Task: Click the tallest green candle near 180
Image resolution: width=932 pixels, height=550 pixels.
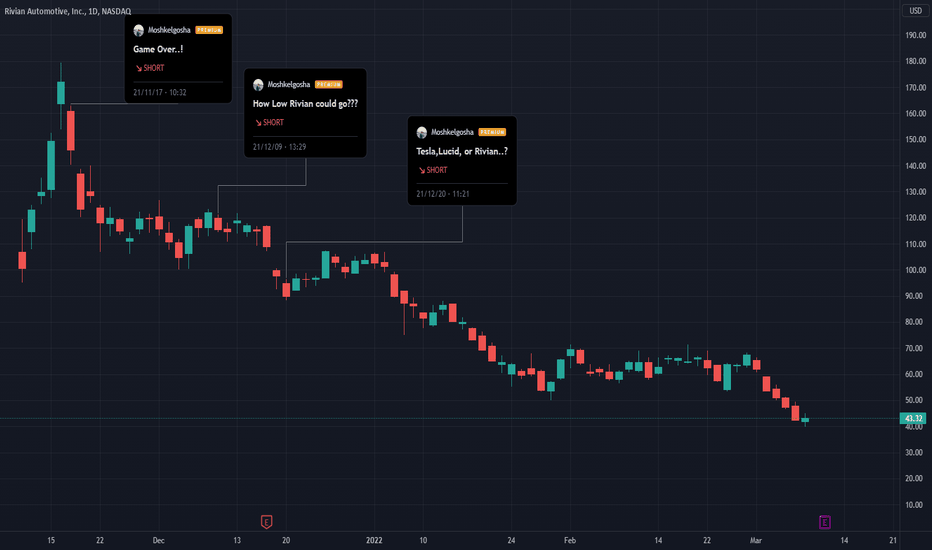Action: point(61,93)
